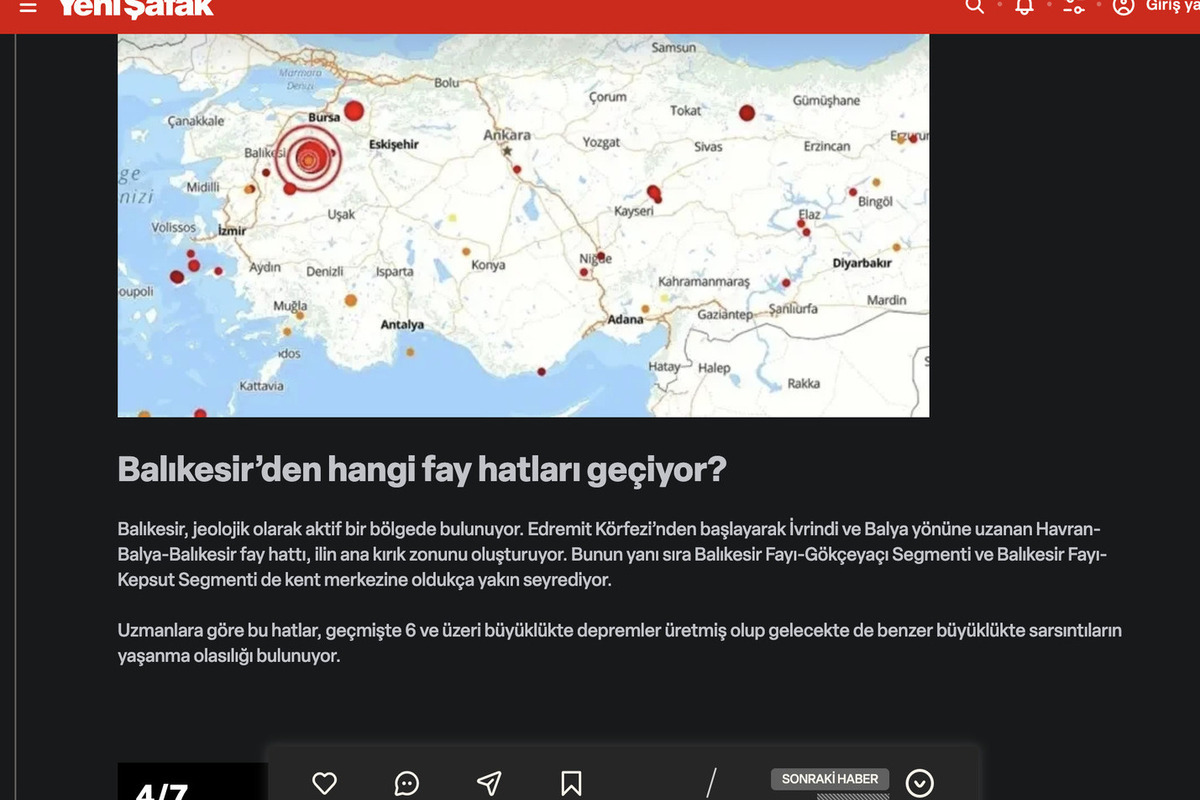Click the earthquake map image of Turkey

click(x=523, y=224)
